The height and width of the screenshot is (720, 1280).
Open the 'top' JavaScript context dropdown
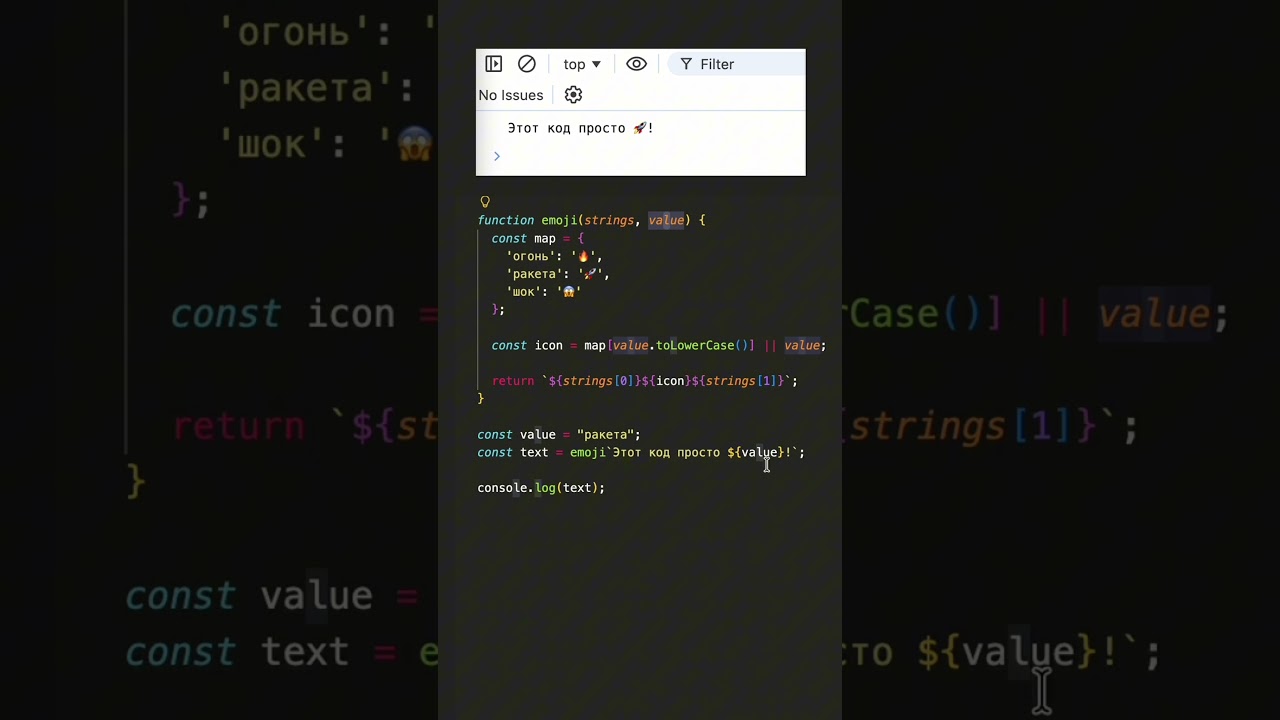click(582, 64)
